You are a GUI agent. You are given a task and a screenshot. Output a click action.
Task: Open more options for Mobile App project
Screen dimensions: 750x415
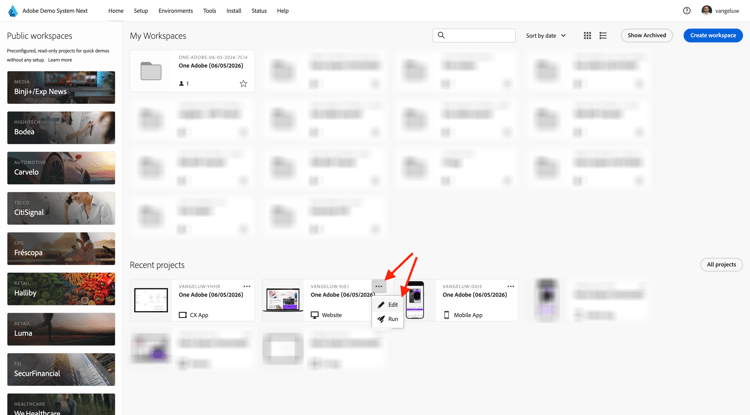tap(511, 286)
